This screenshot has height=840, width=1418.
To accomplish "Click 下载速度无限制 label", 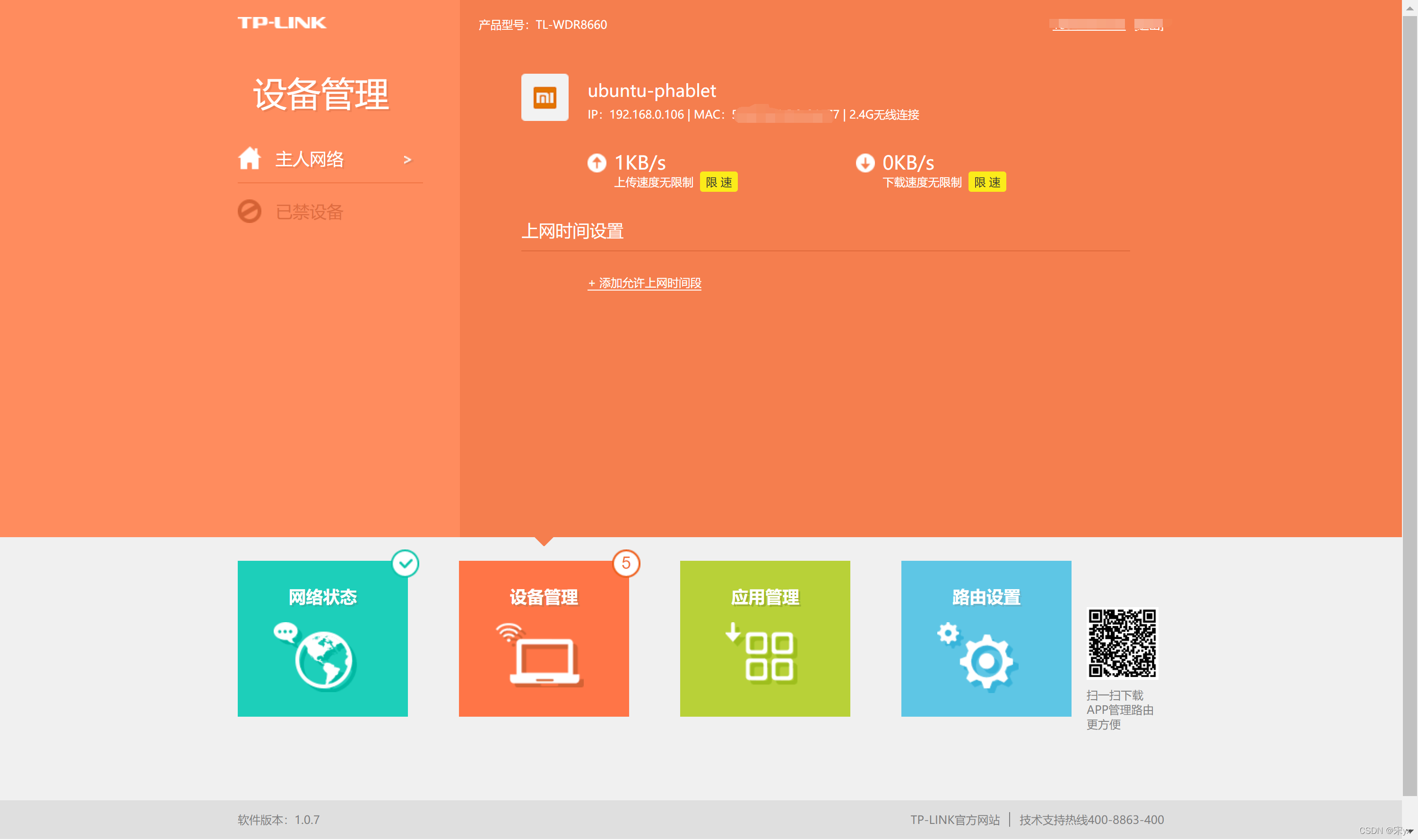I will click(922, 182).
